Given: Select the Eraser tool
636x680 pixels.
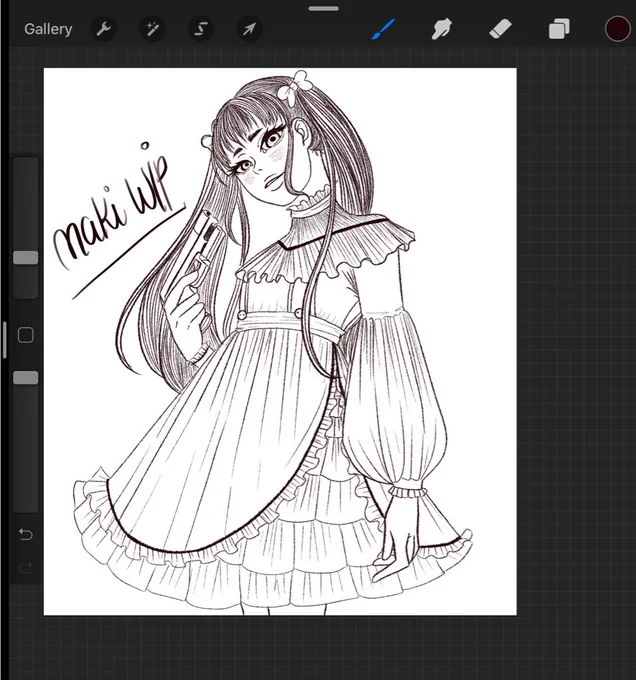Looking at the screenshot, I should tap(500, 29).
